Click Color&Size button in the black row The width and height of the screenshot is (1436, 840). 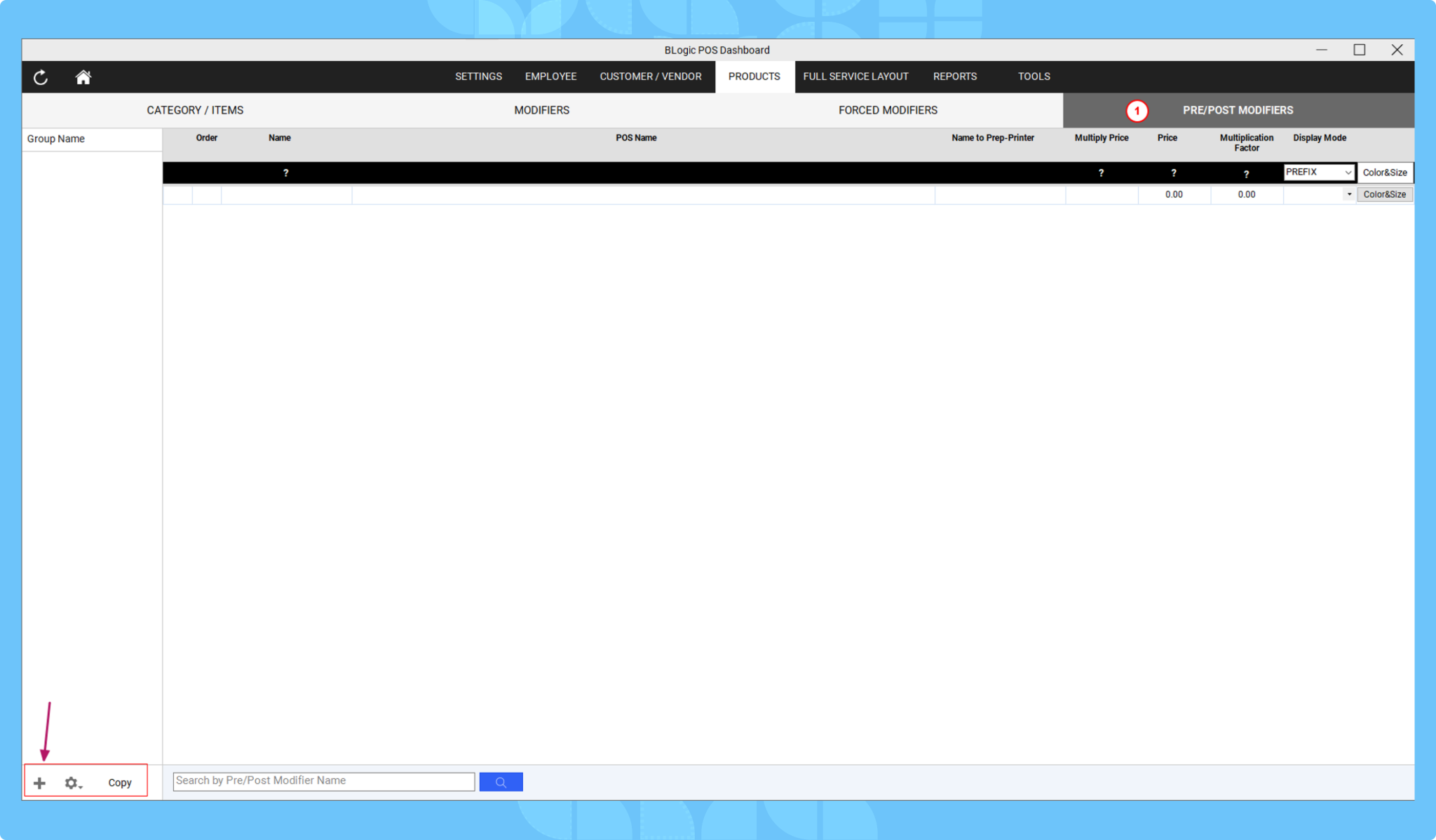pos(1385,172)
